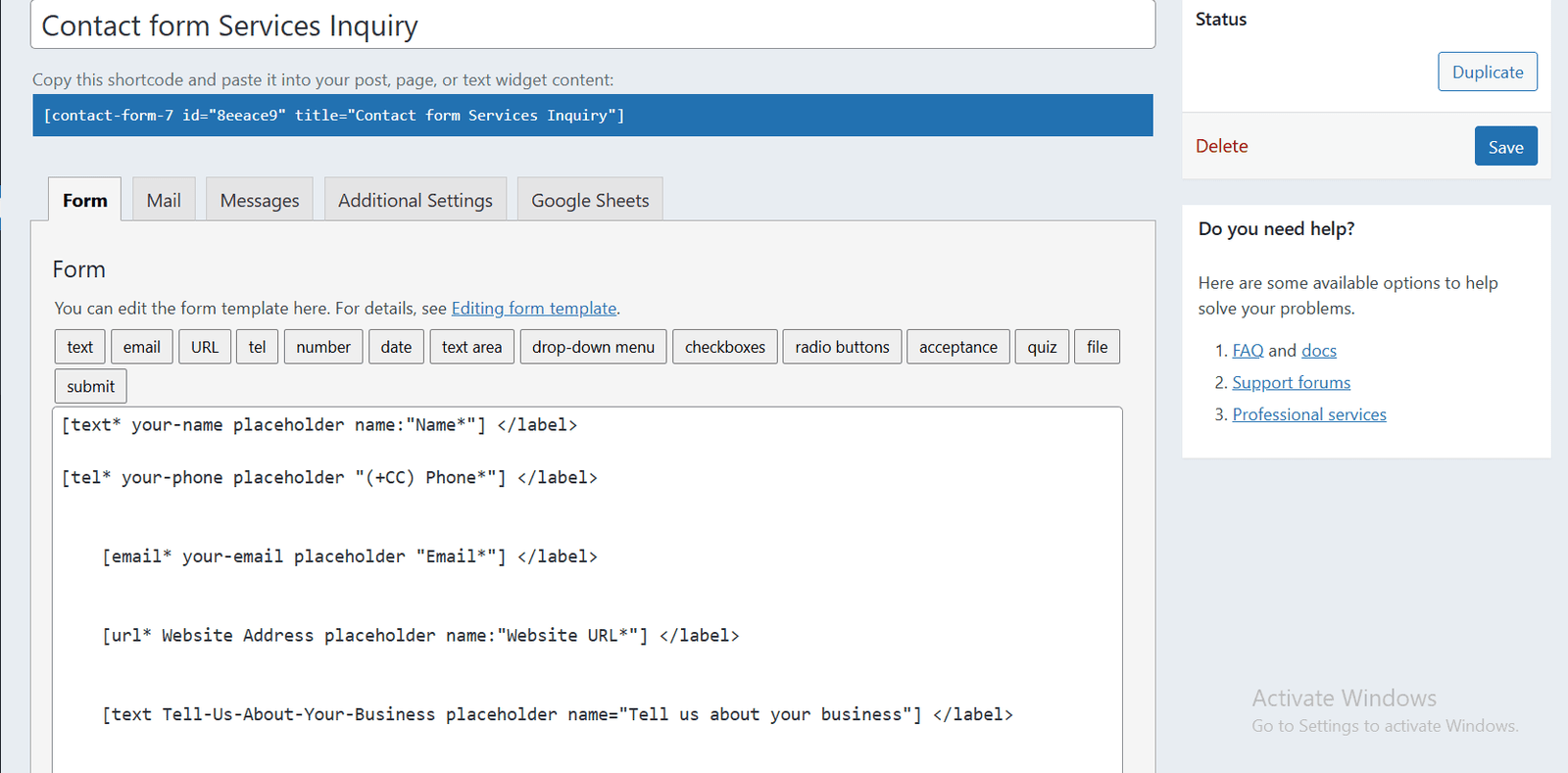The width and height of the screenshot is (1568, 773).
Task: Insert a drop-down menu tag
Action: point(593,347)
